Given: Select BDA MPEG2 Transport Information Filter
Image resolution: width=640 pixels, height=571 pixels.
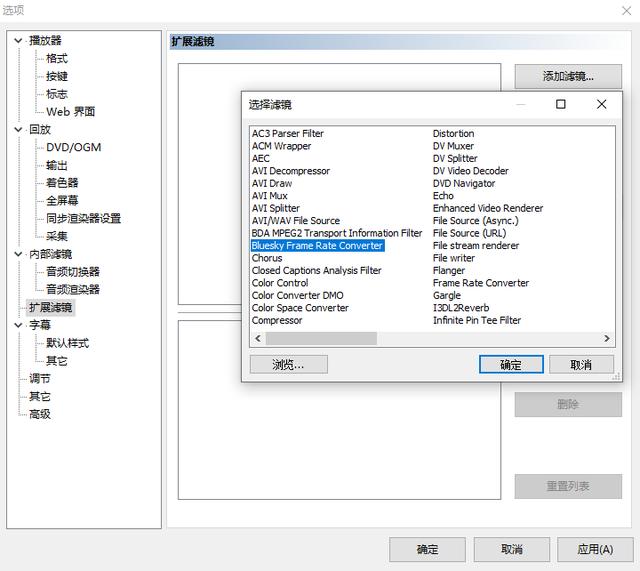Looking at the screenshot, I should 337,233.
